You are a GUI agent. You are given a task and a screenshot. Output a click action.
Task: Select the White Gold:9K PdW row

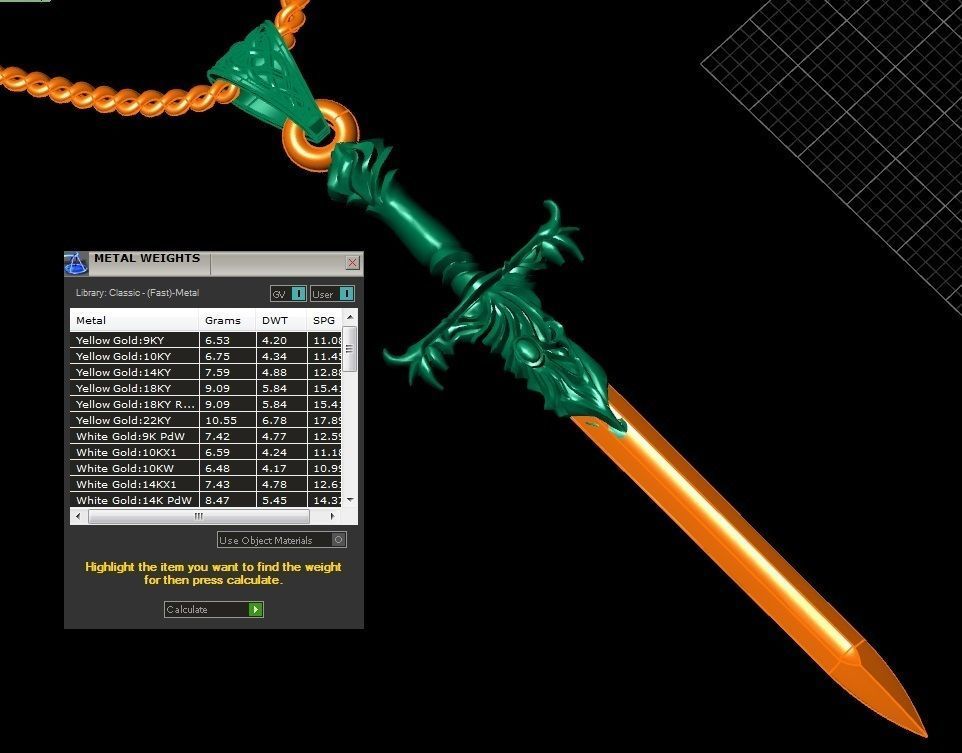coord(206,436)
